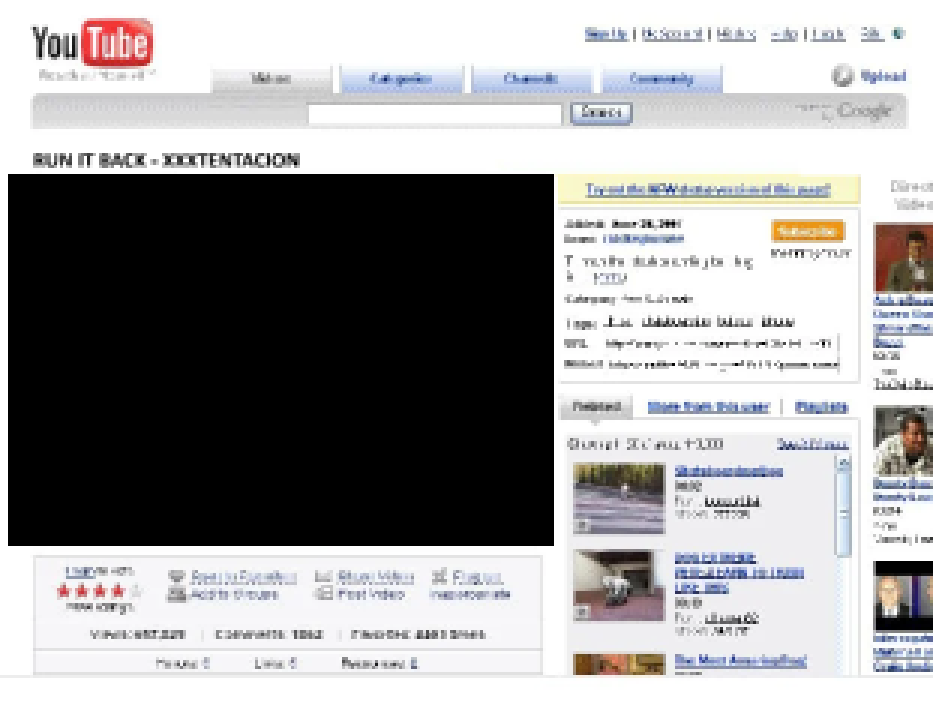Click title link under top director thumbnail
Screen dimensions: 933x704
click(903, 321)
